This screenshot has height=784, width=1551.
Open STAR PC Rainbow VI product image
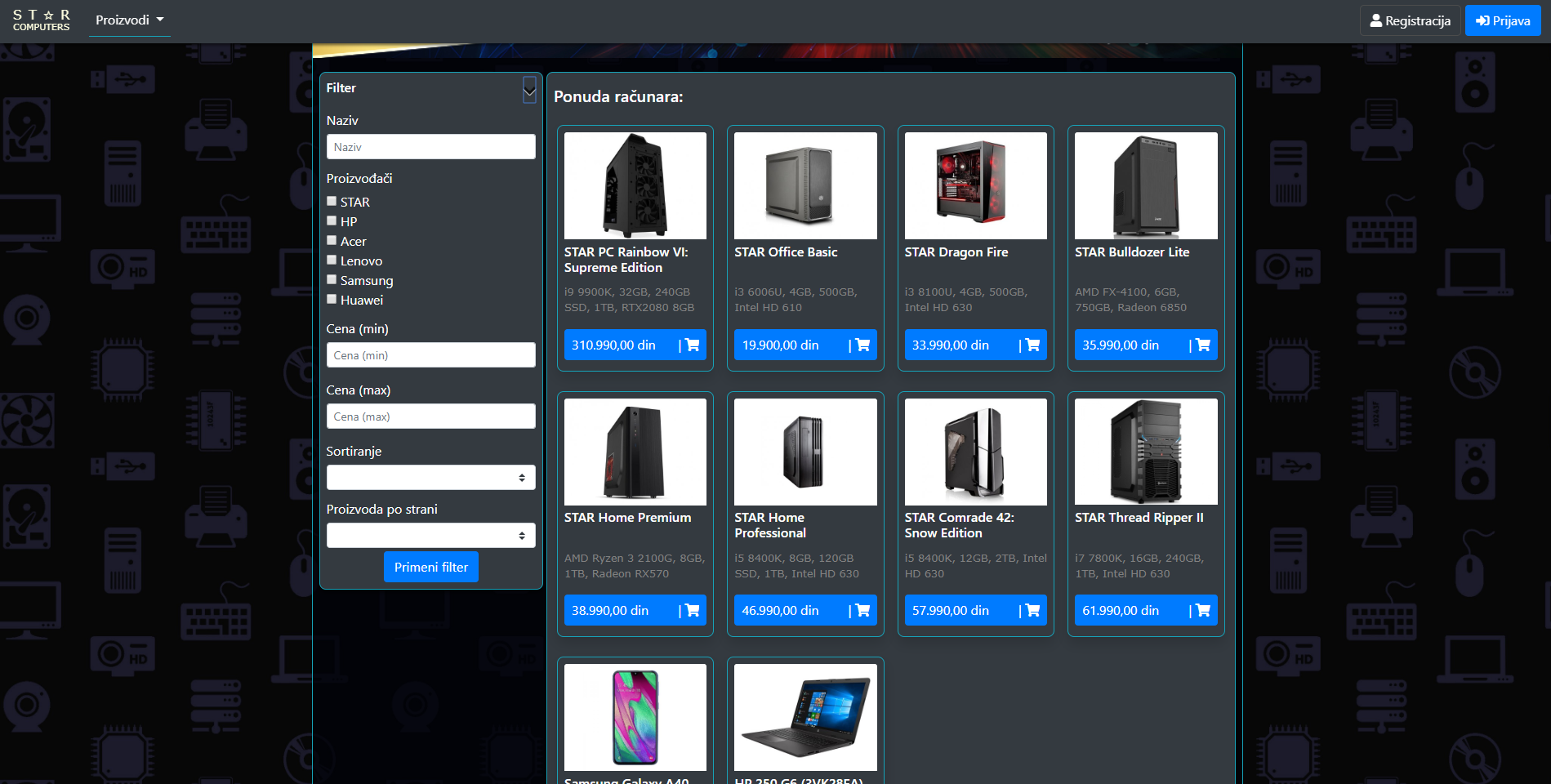pyautogui.click(x=635, y=185)
